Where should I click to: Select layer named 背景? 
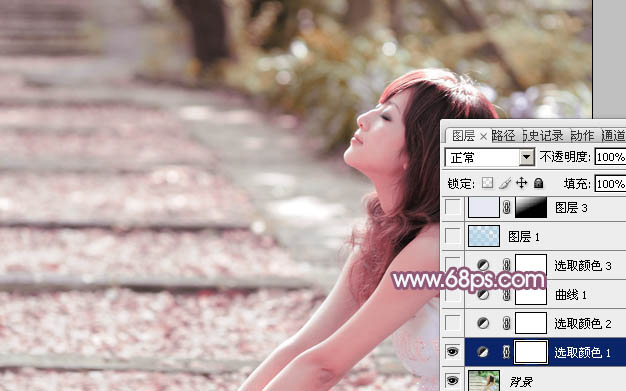pyautogui.click(x=521, y=382)
